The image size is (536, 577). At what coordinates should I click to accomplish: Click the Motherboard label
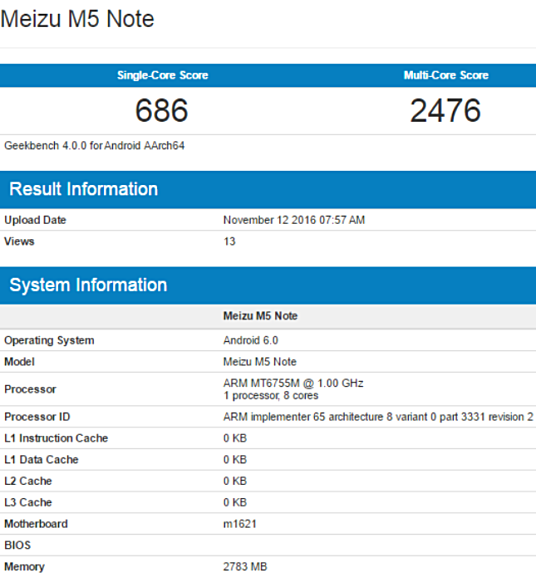36,524
